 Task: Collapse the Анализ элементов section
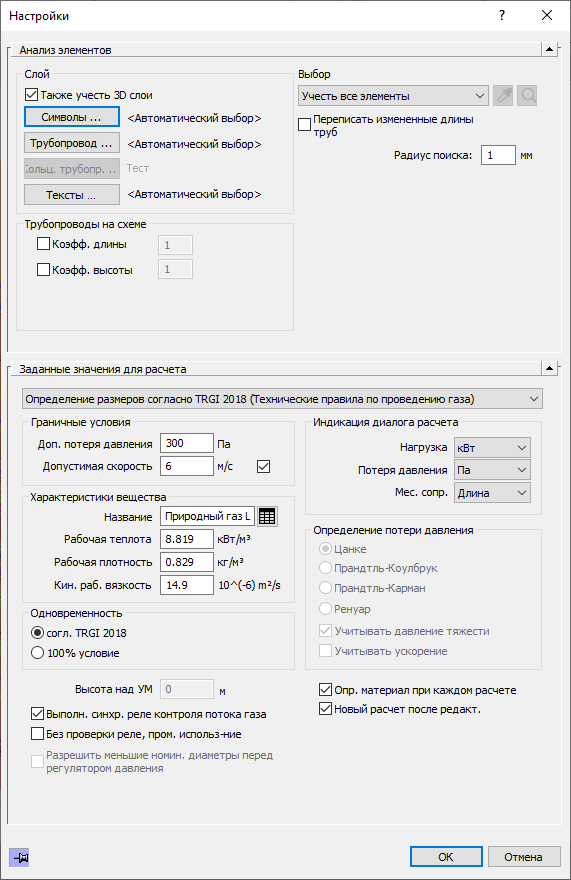pyautogui.click(x=549, y=49)
